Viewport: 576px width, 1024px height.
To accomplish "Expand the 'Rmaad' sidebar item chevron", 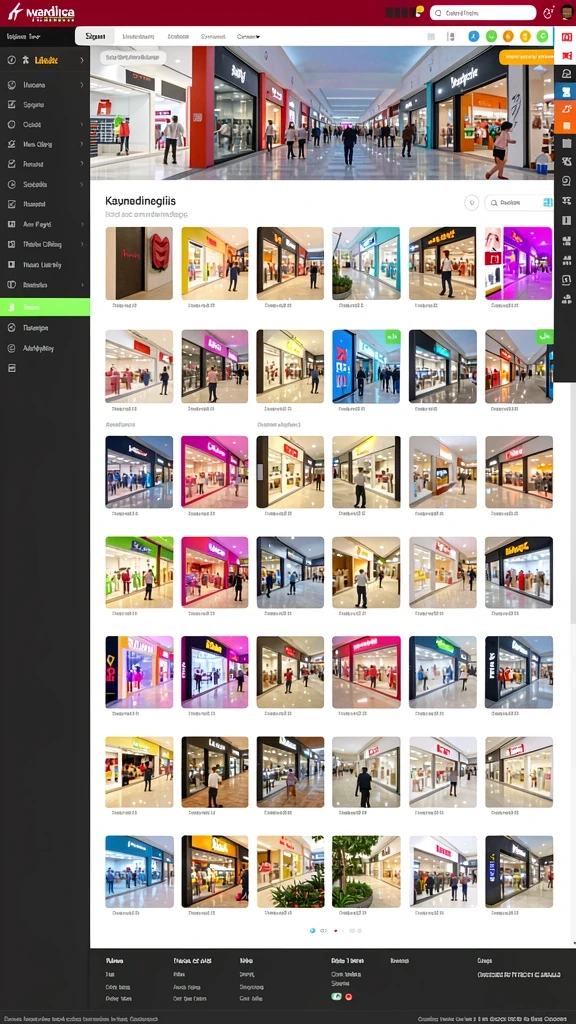I will point(82,164).
